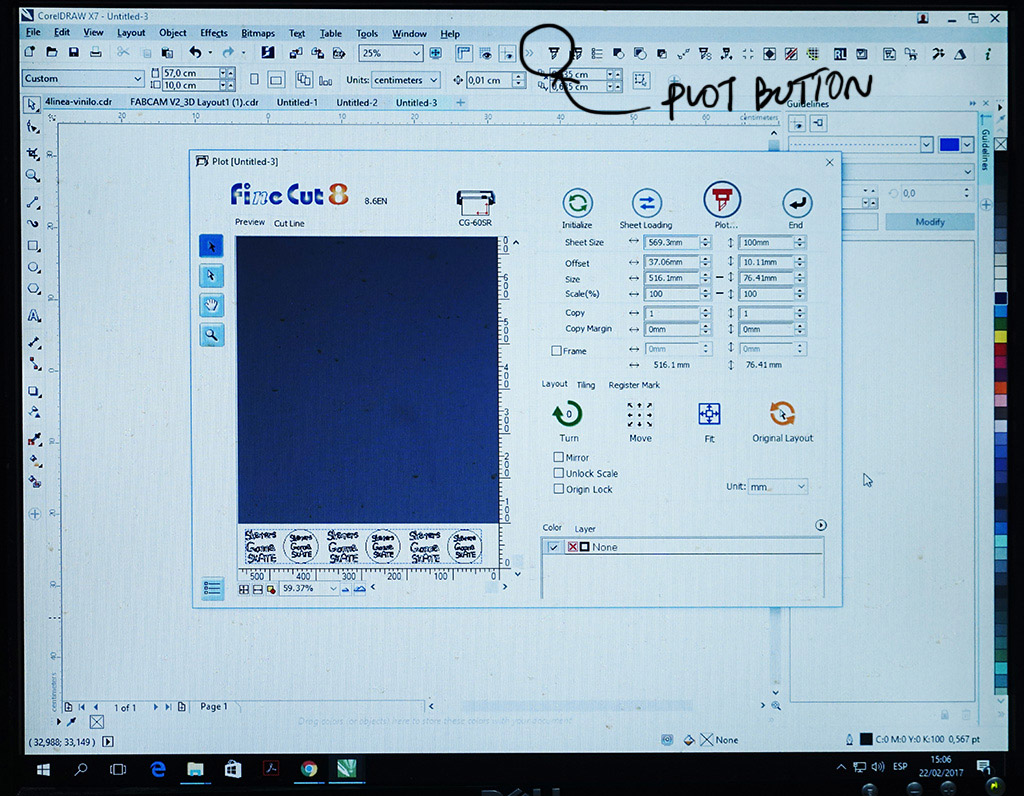
Task: Click the red Plot icon in FineCut dialog
Action: point(722,200)
